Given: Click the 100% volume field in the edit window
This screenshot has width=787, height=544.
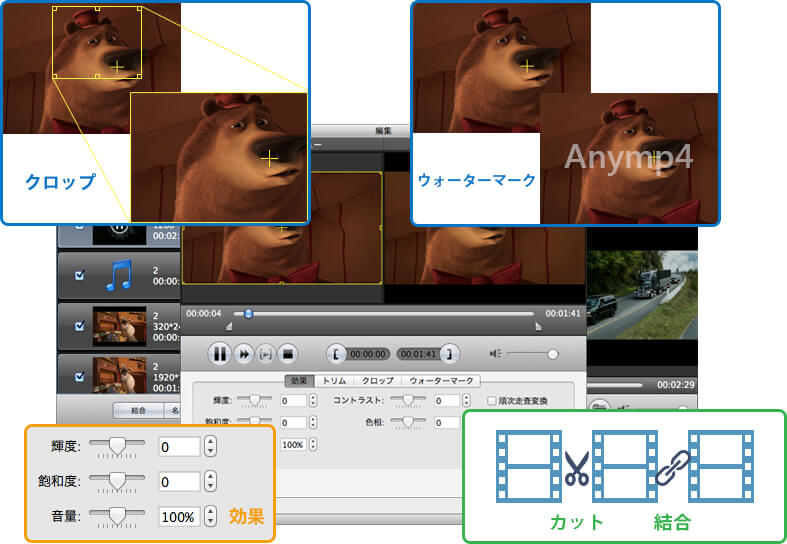Looking at the screenshot, I should [x=293, y=445].
